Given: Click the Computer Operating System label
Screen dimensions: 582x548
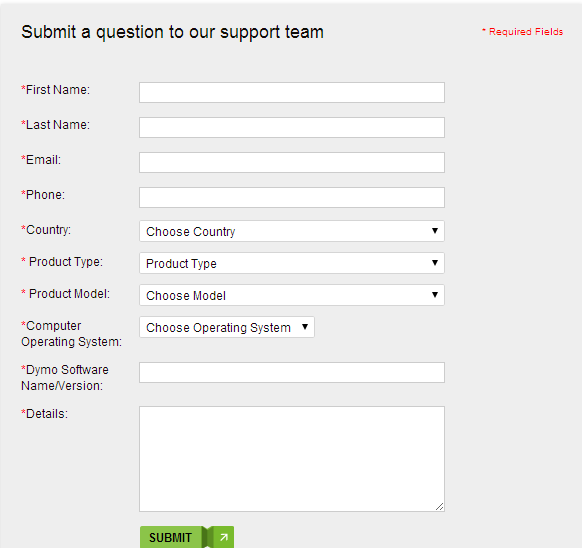Looking at the screenshot, I should click(71, 333).
